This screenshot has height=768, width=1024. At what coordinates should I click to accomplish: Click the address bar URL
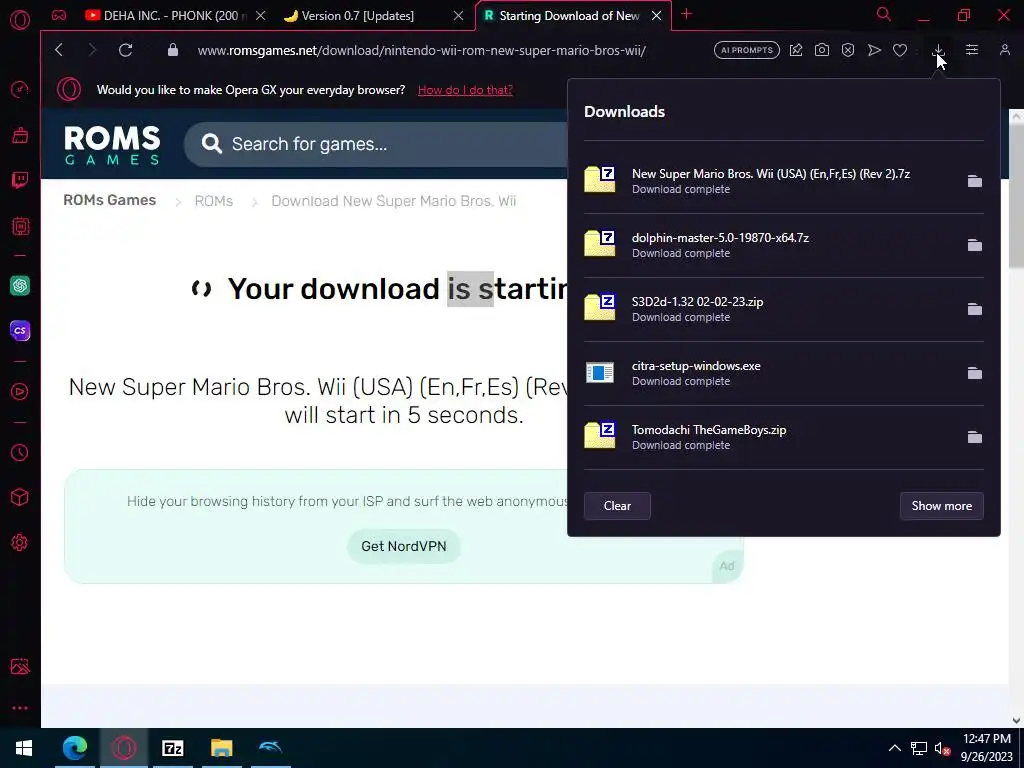pos(422,50)
